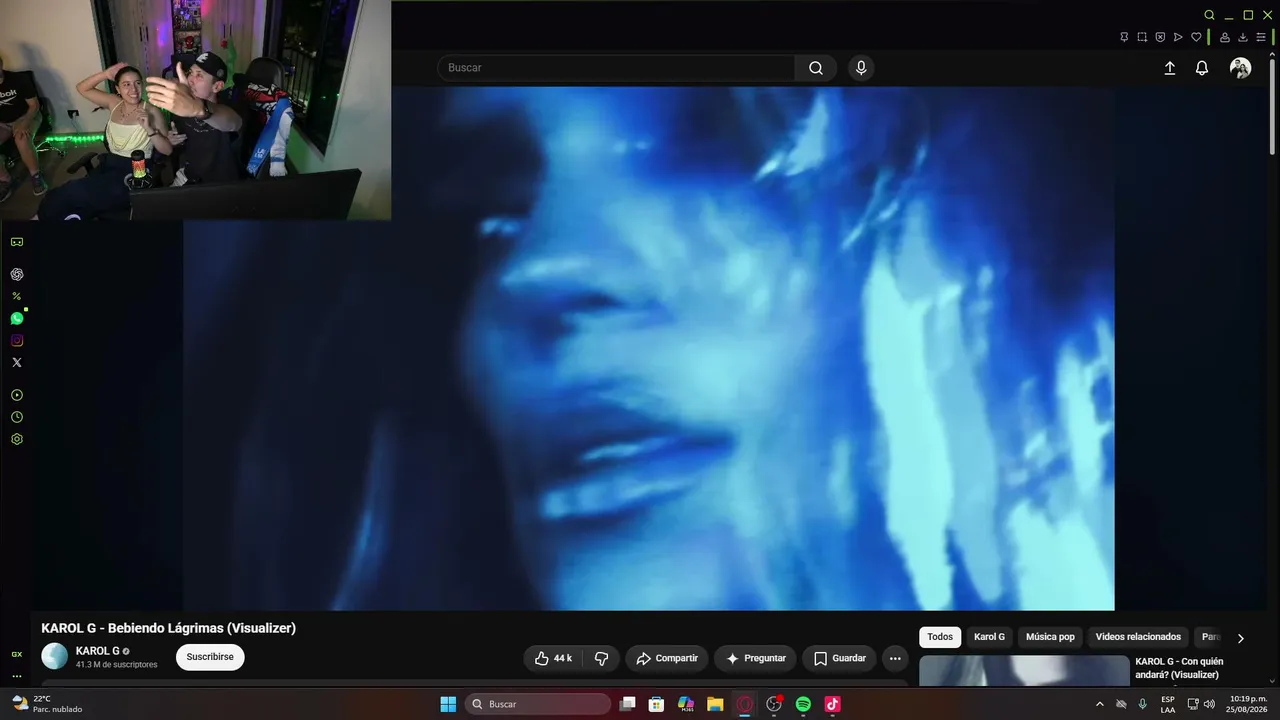Open browser history clock icon in sidebar
1280x720 pixels.
17,417
